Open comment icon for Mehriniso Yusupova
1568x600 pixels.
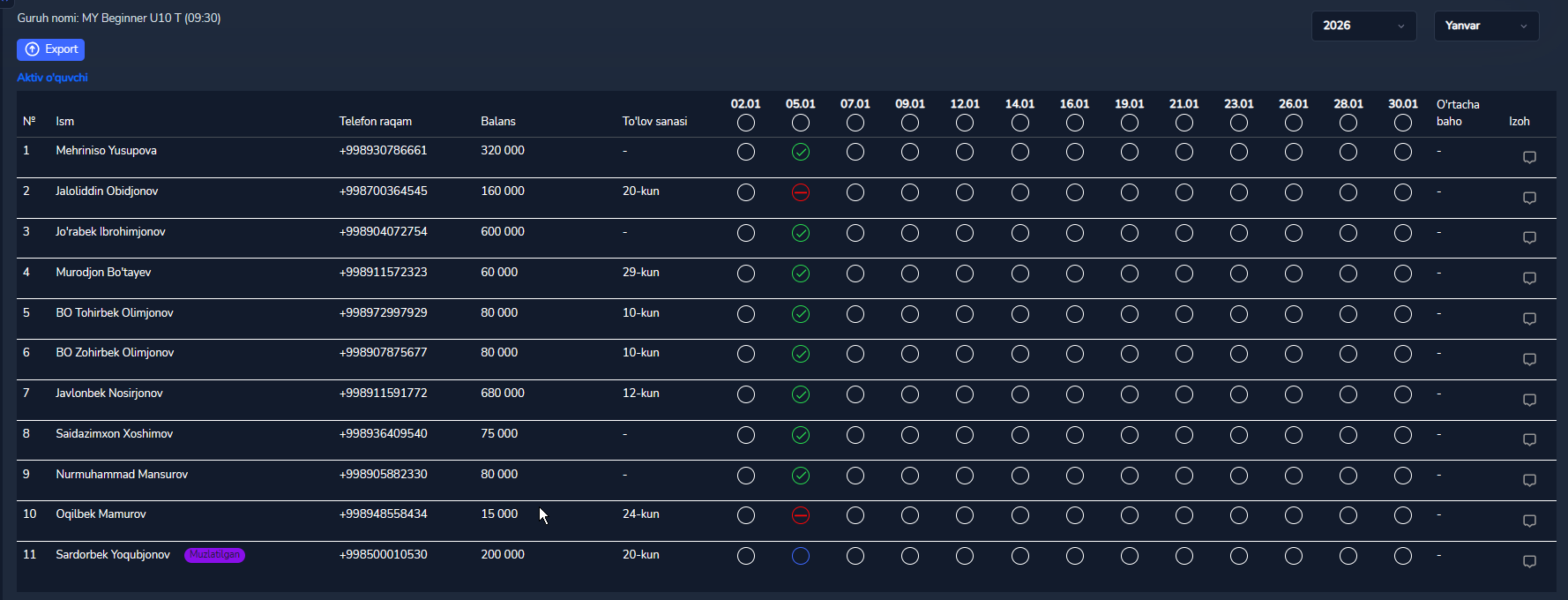tap(1529, 157)
